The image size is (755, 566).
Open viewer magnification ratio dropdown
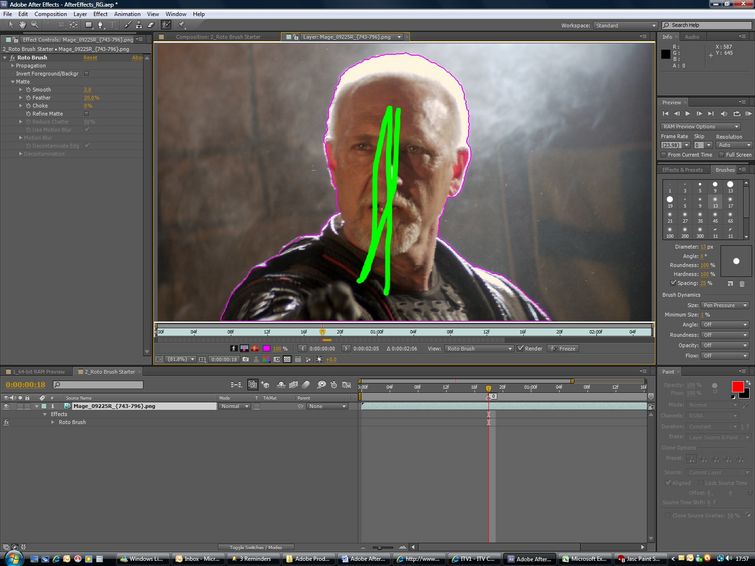[180, 359]
